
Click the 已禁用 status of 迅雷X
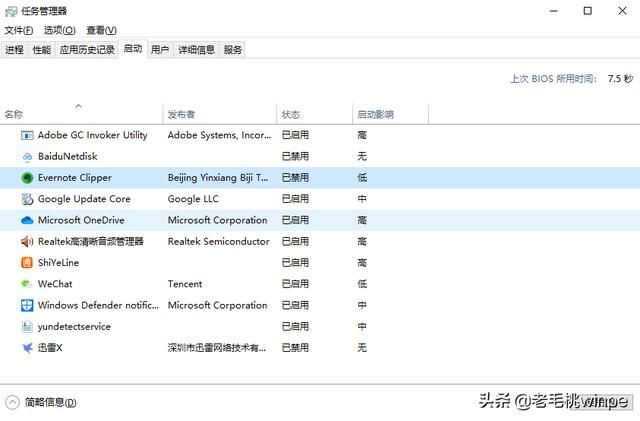[x=295, y=347]
